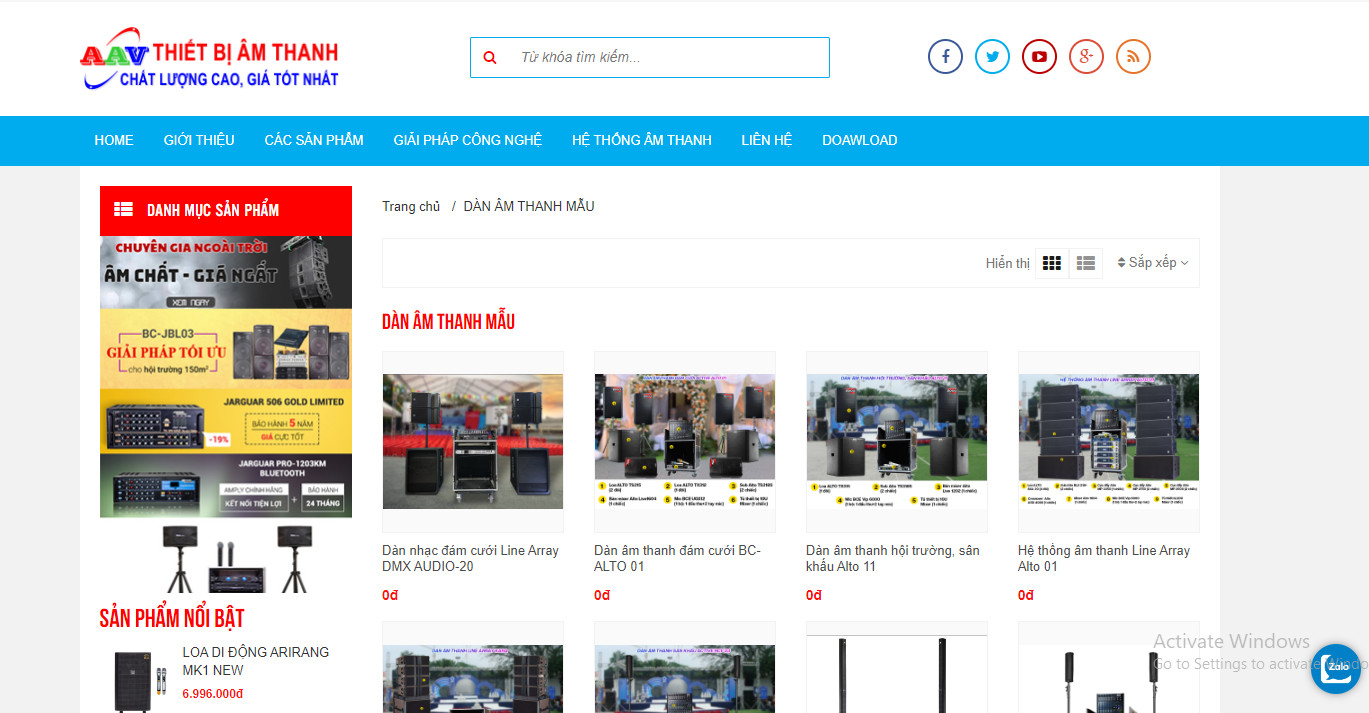Click the Trang chủ breadcrumb link
Viewport: 1369px width, 713px height.
point(411,206)
